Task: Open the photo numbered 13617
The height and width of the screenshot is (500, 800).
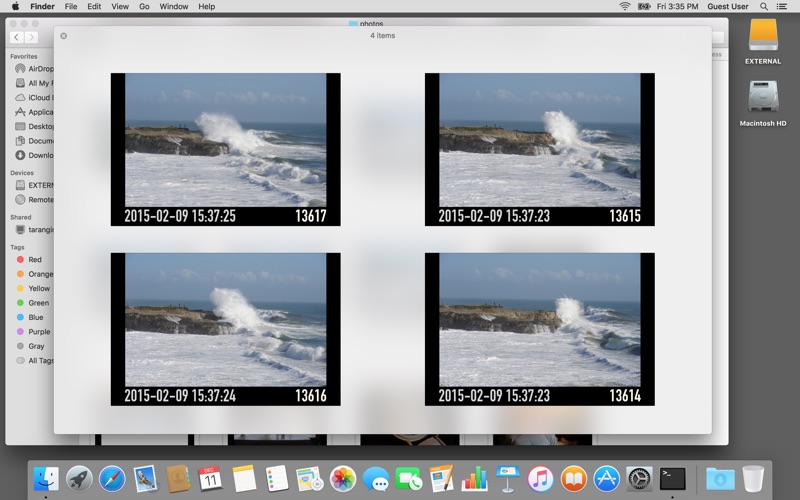Action: [225, 149]
